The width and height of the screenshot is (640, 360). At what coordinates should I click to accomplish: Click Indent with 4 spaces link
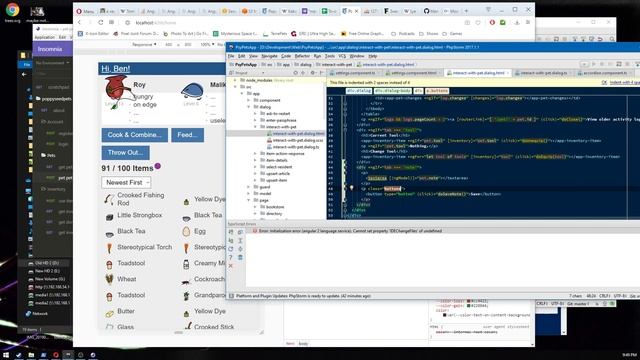pyautogui.click(x=625, y=82)
